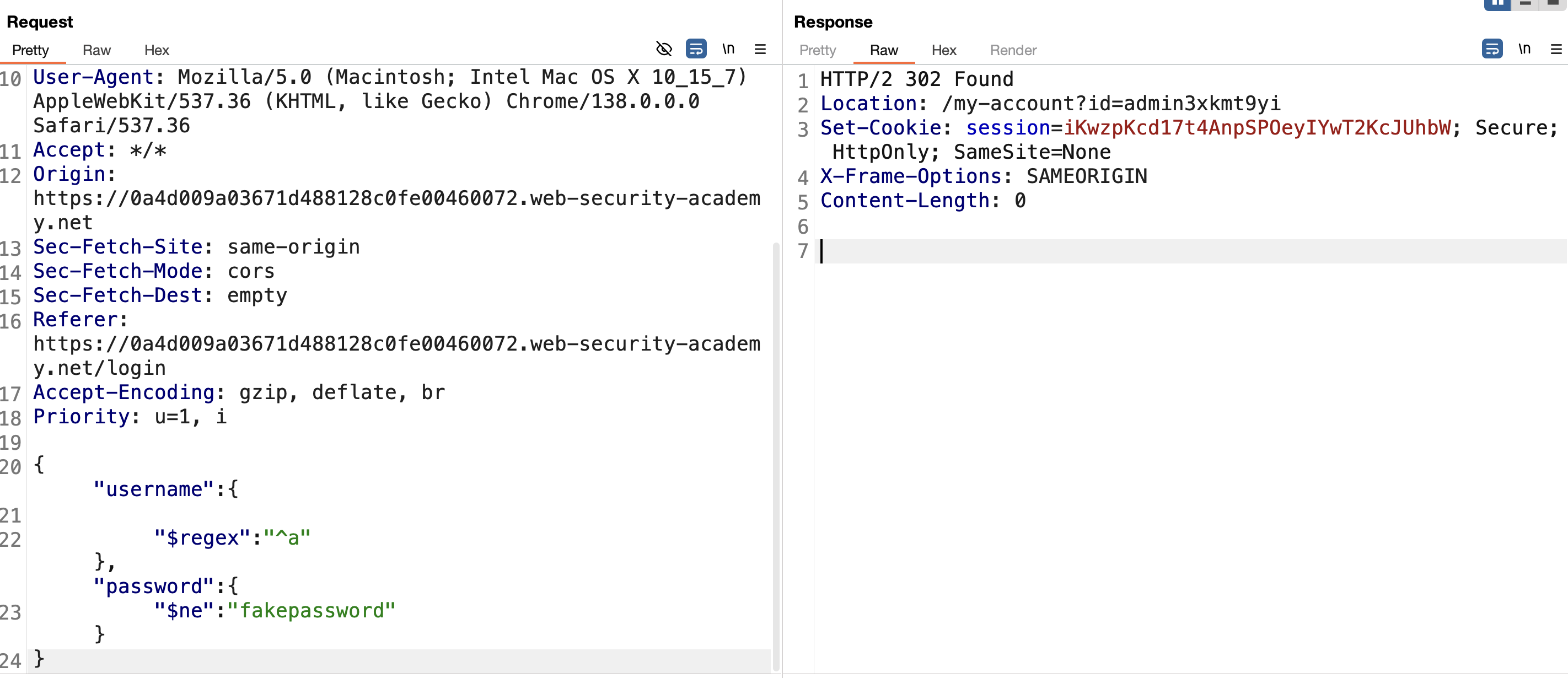Switch Request view to Hex tab
The image size is (1568, 678).
[157, 50]
